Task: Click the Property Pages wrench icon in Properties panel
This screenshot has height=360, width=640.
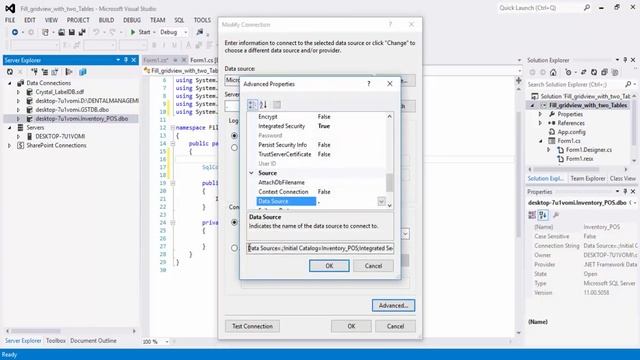Action: point(556,215)
